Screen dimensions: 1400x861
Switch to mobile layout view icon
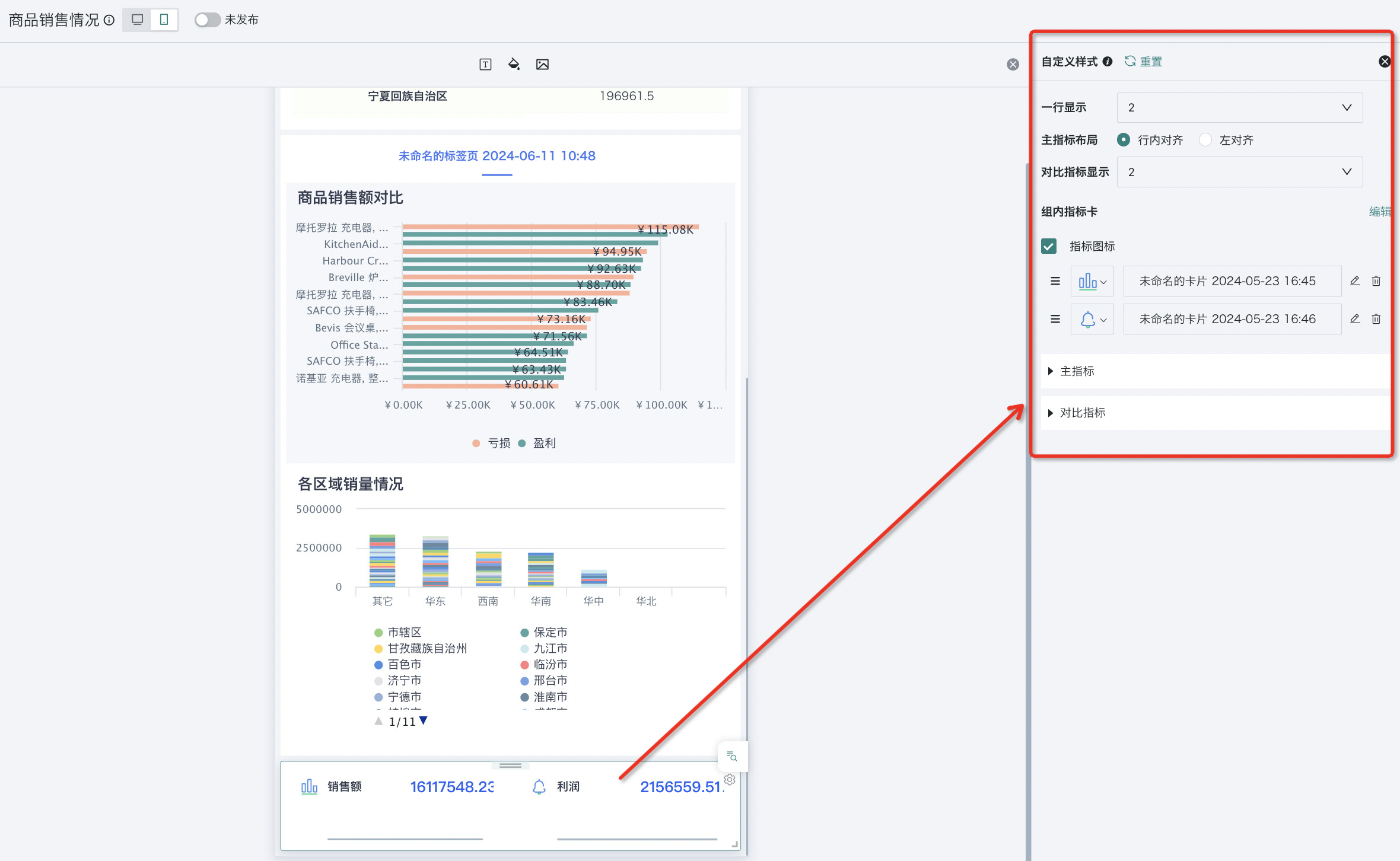164,20
